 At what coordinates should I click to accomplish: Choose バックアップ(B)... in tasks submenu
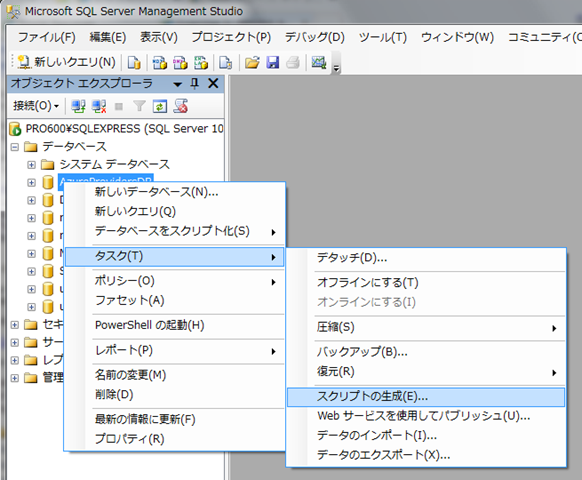click(426, 352)
